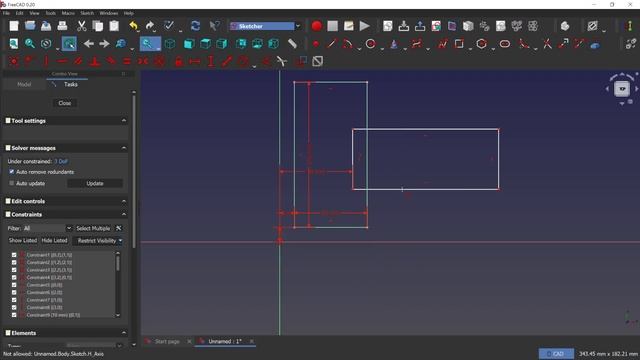Click the Copy icon
Viewport: 640px width, 360px height.
pyautogui.click(x=98, y=26)
